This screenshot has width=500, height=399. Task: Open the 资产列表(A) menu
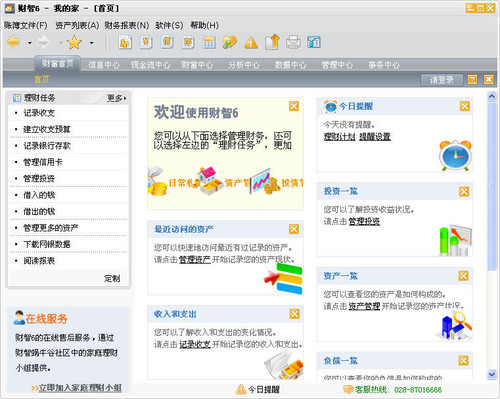[77, 25]
